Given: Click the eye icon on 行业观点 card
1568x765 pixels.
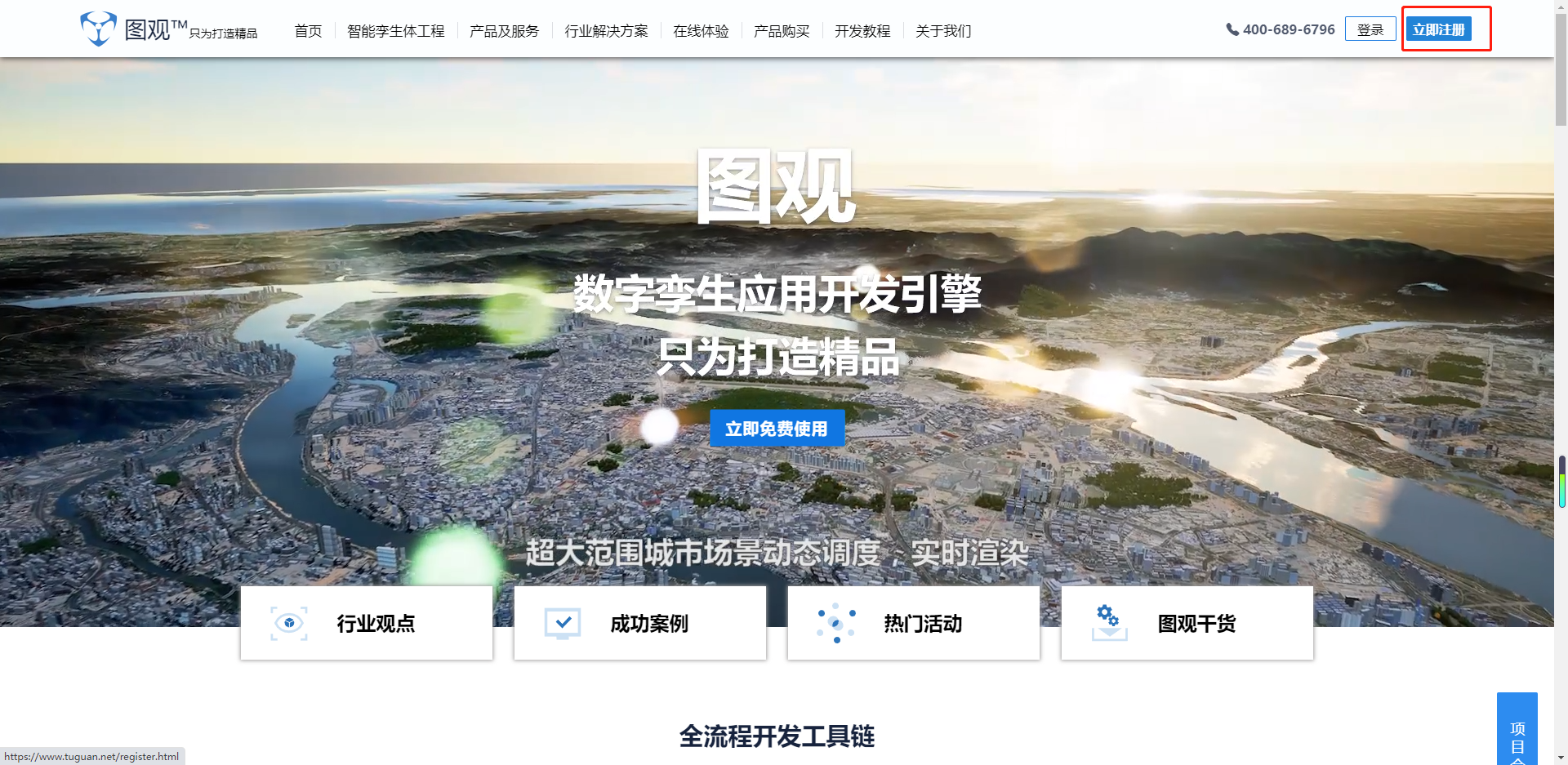Looking at the screenshot, I should 289,624.
